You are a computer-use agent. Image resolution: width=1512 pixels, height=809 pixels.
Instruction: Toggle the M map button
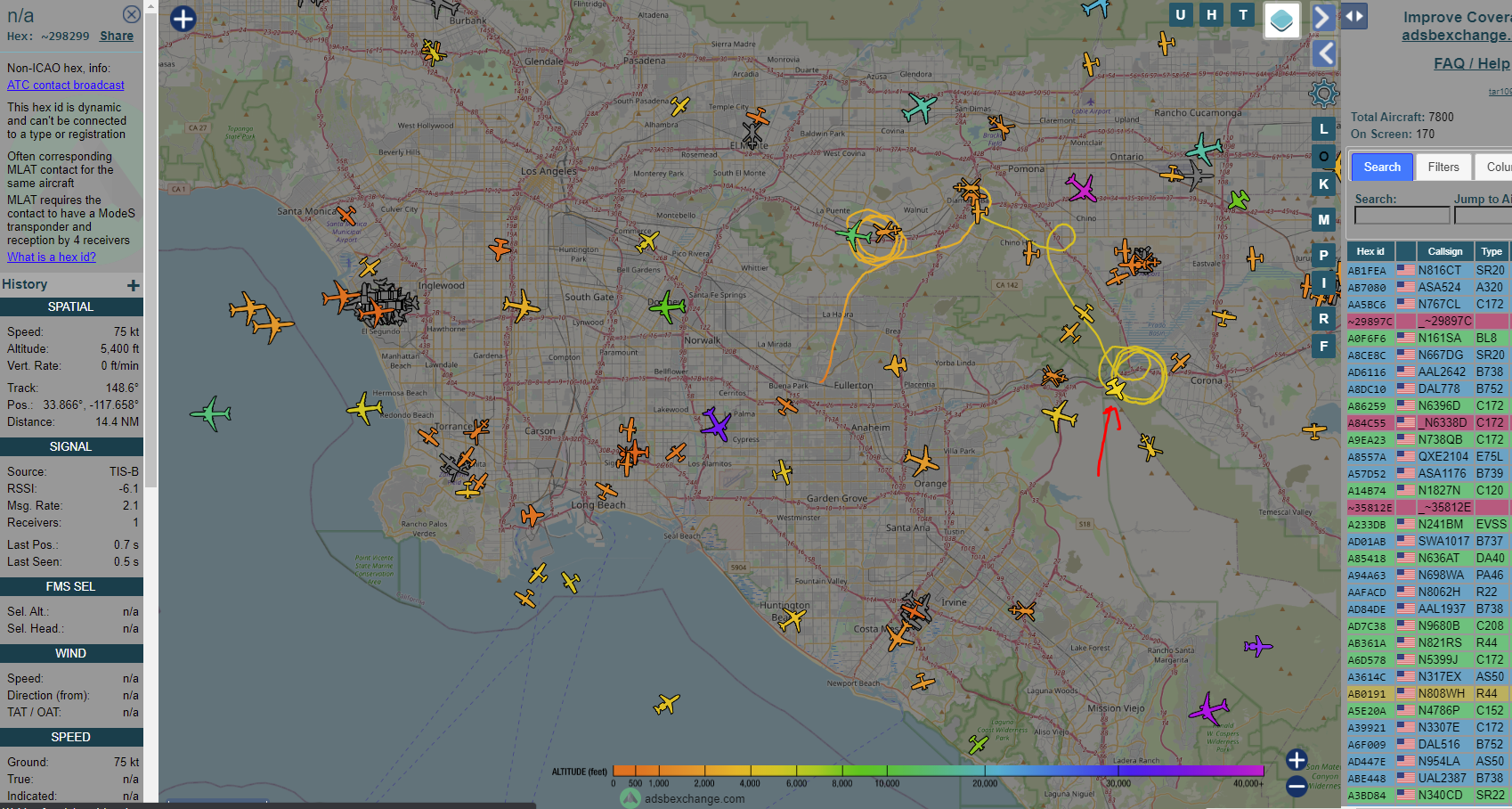tap(1323, 219)
